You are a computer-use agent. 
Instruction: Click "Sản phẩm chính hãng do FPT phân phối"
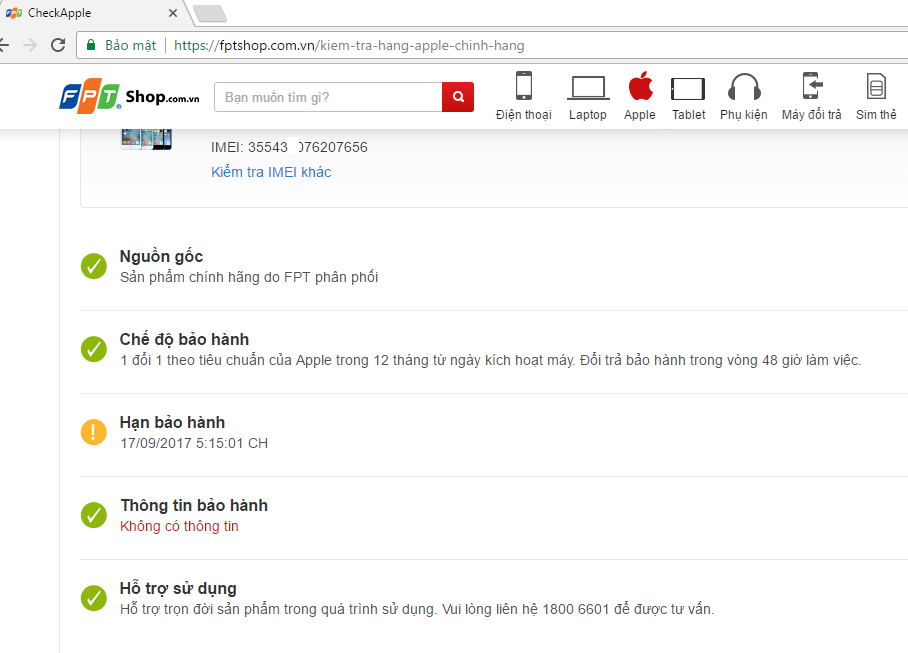tap(249, 277)
